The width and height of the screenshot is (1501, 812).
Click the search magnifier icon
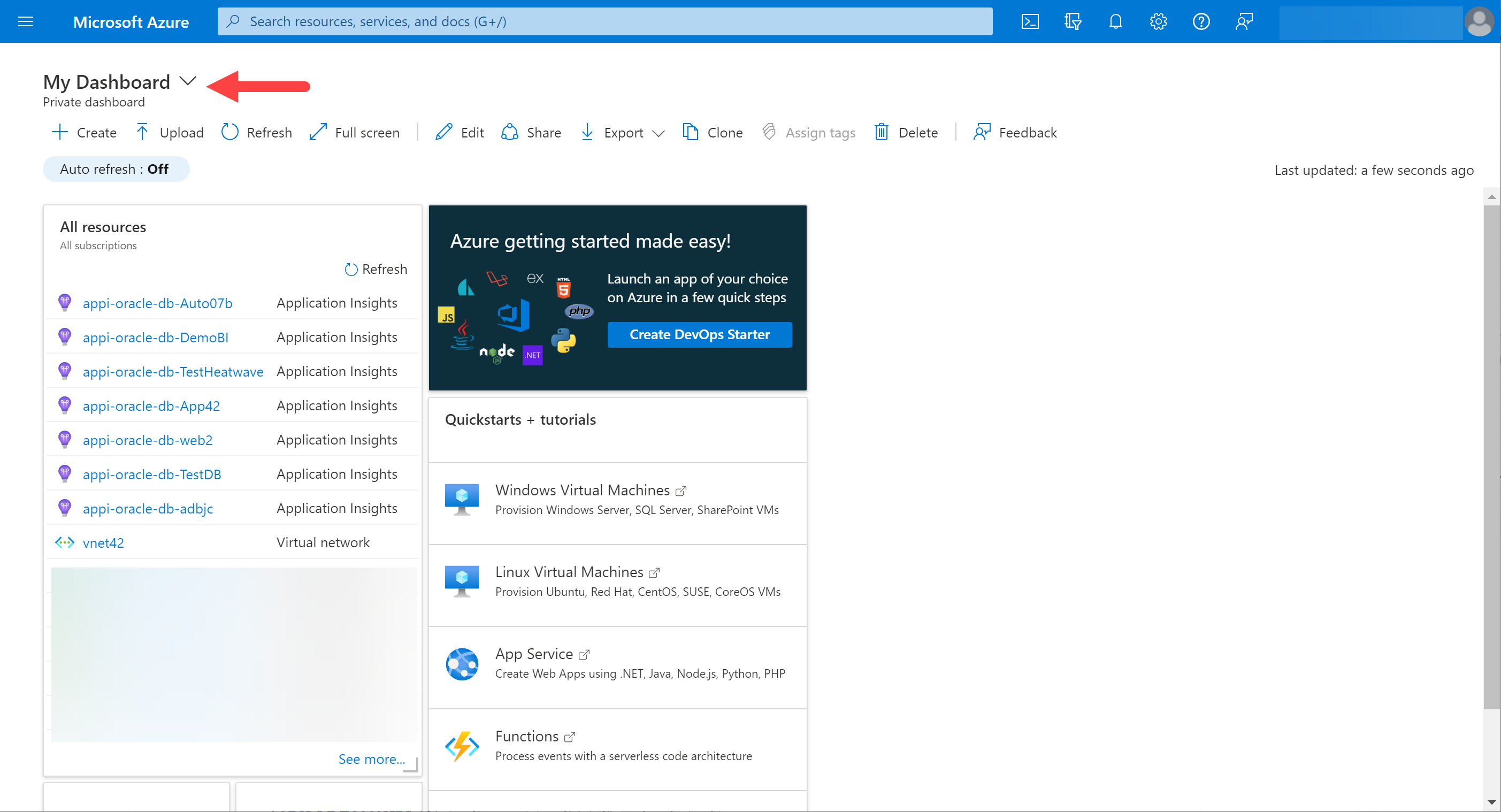click(x=233, y=21)
